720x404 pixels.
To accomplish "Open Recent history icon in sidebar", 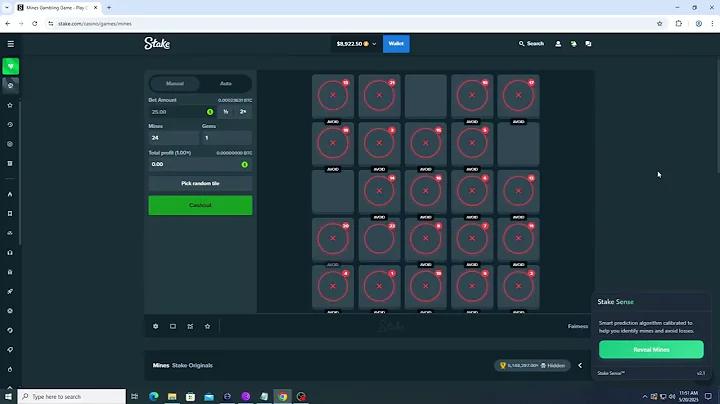I will pyautogui.click(x=10, y=124).
